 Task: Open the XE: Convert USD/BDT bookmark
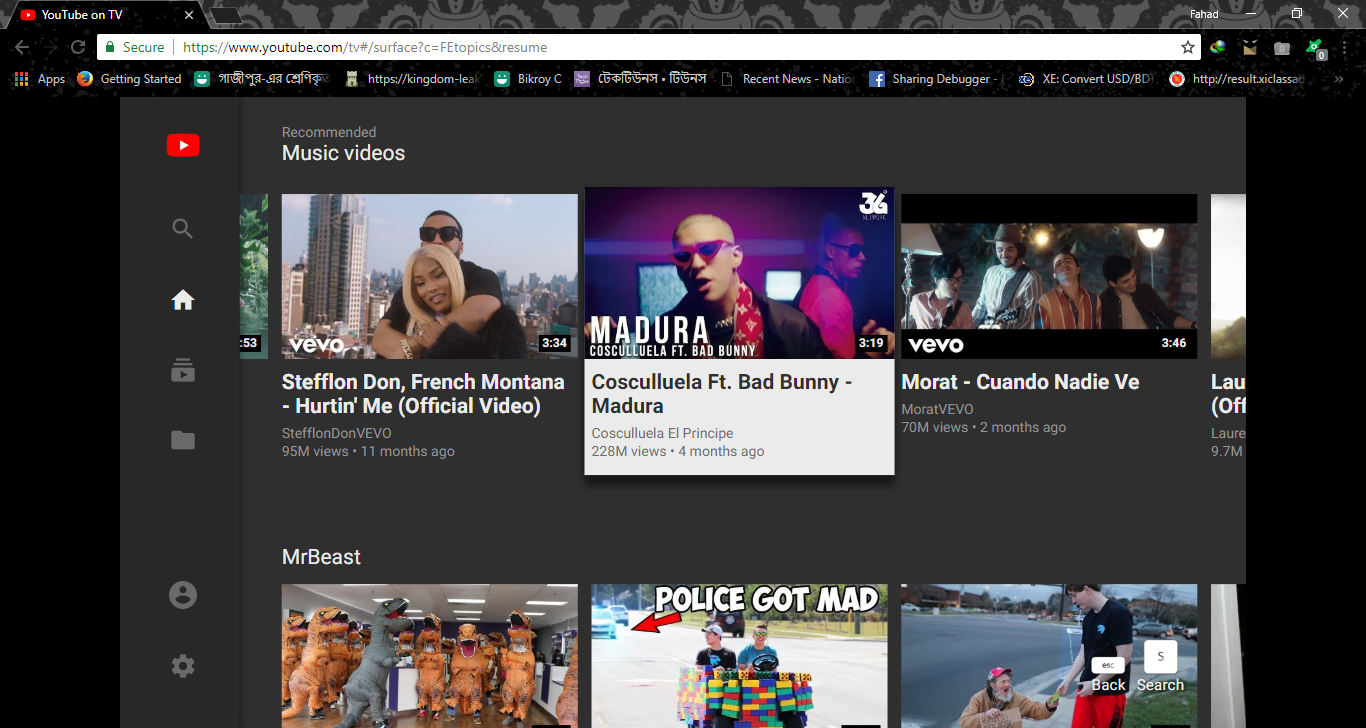tap(1086, 79)
